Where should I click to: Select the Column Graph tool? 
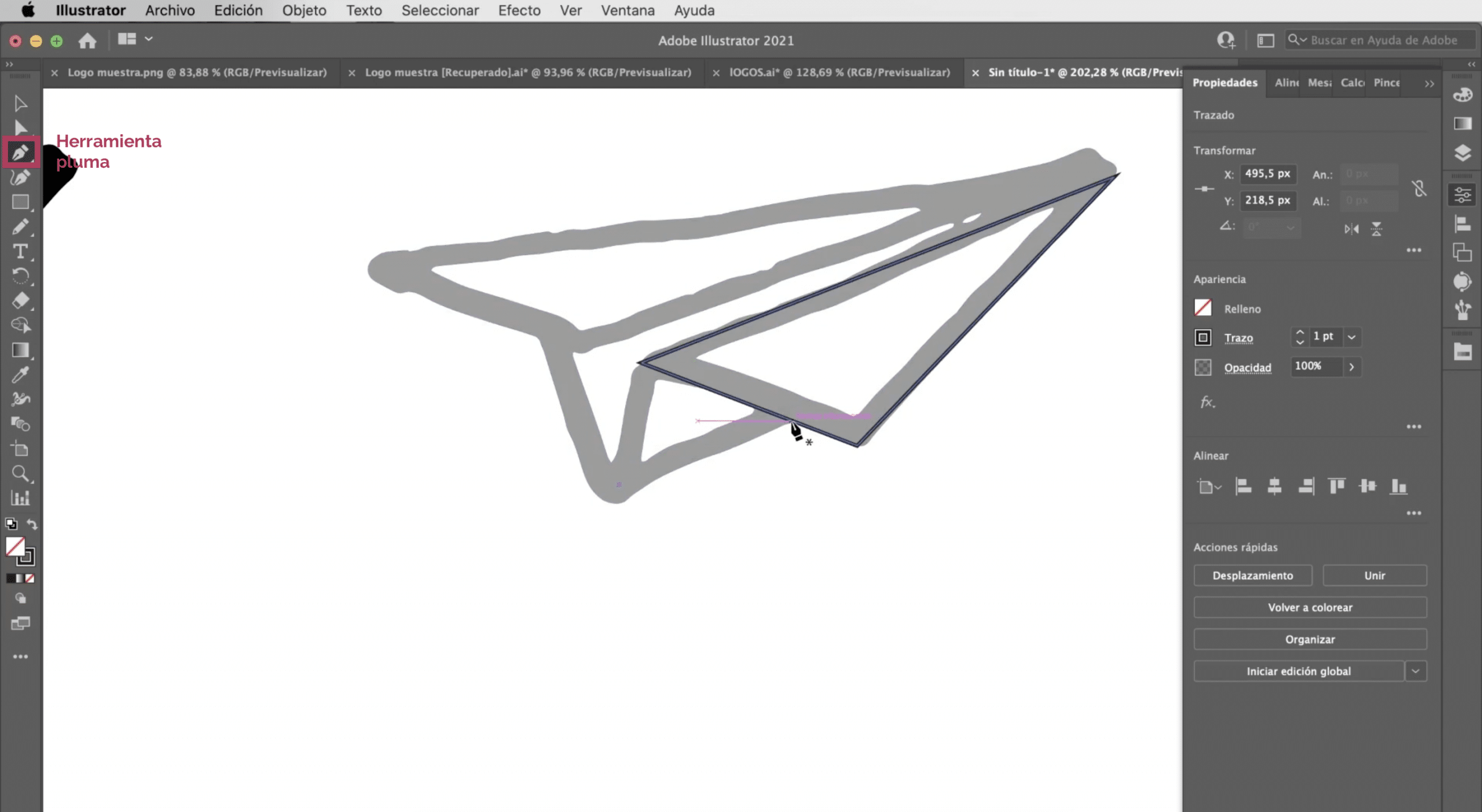20,498
